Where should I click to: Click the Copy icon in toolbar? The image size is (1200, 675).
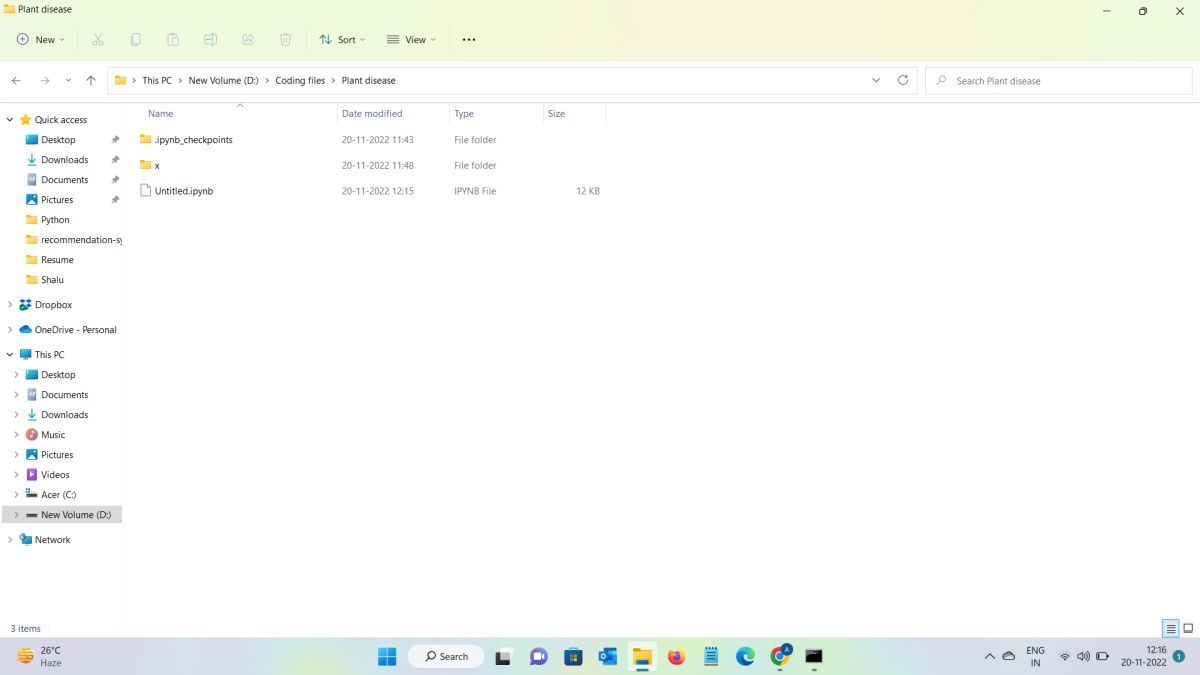pos(135,40)
